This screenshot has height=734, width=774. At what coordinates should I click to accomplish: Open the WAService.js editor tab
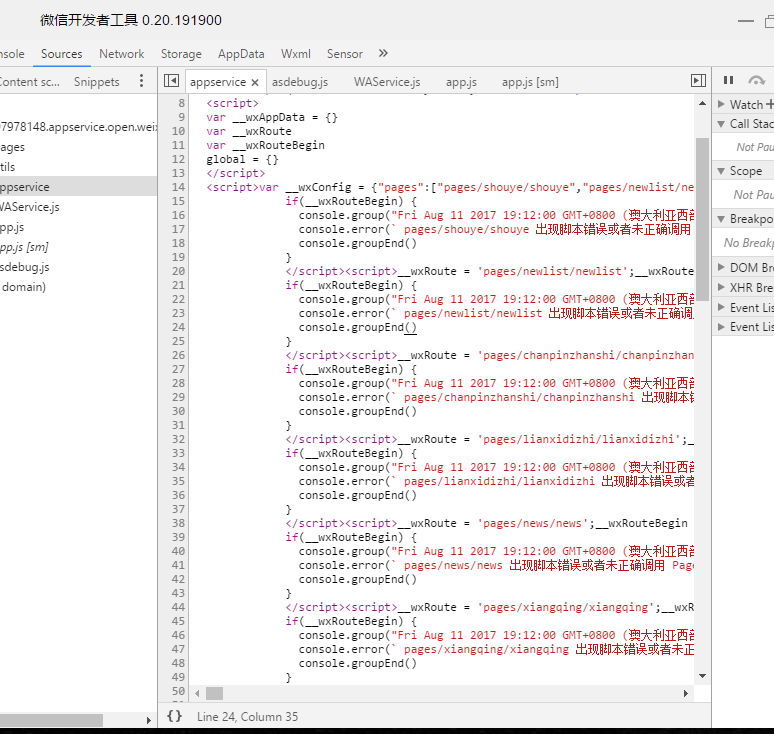[387, 82]
